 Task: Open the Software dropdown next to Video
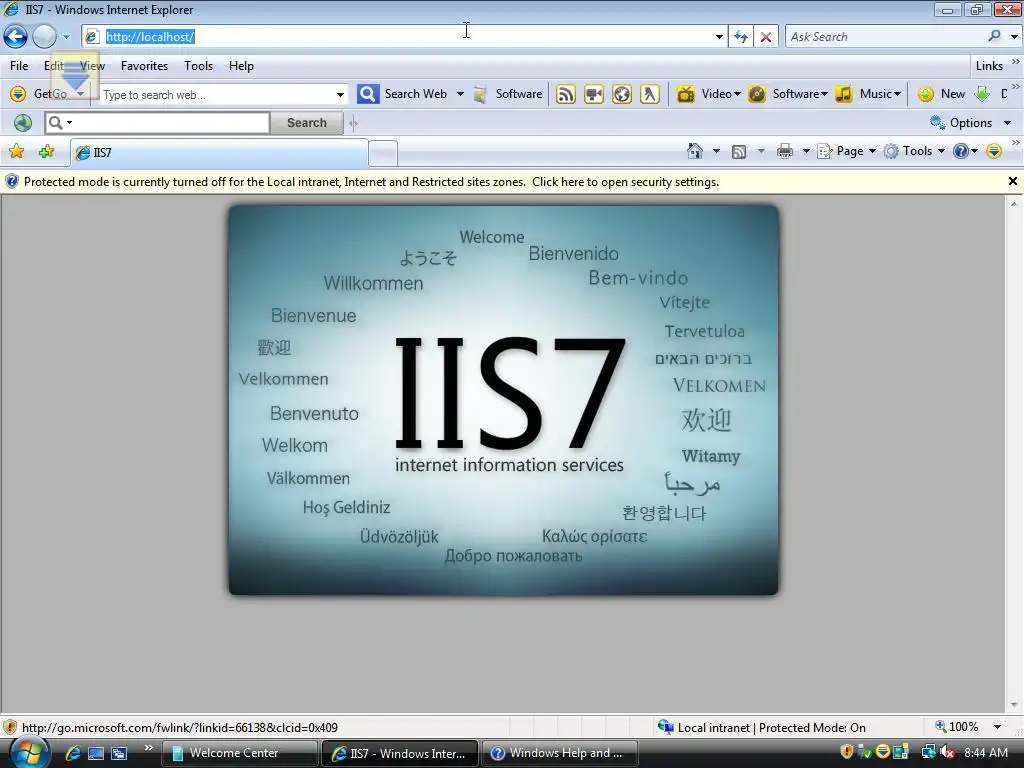pyautogui.click(x=824, y=94)
